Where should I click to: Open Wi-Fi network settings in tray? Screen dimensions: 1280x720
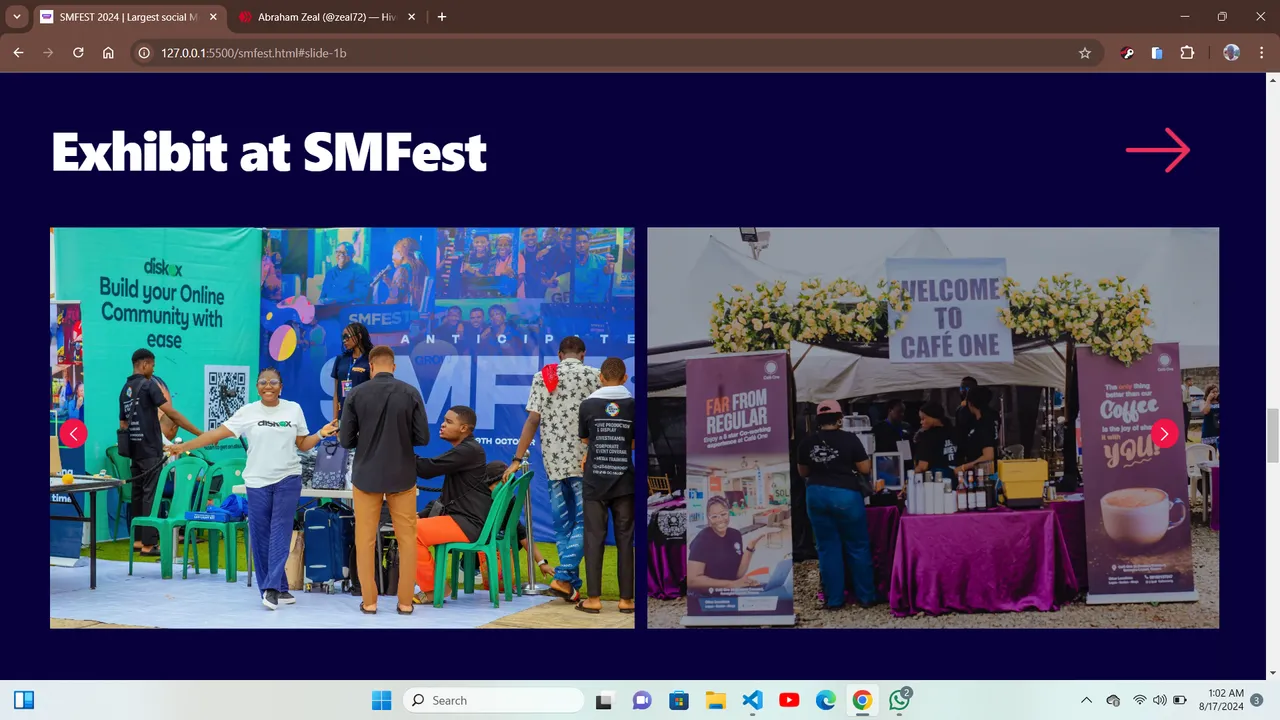click(x=1140, y=700)
